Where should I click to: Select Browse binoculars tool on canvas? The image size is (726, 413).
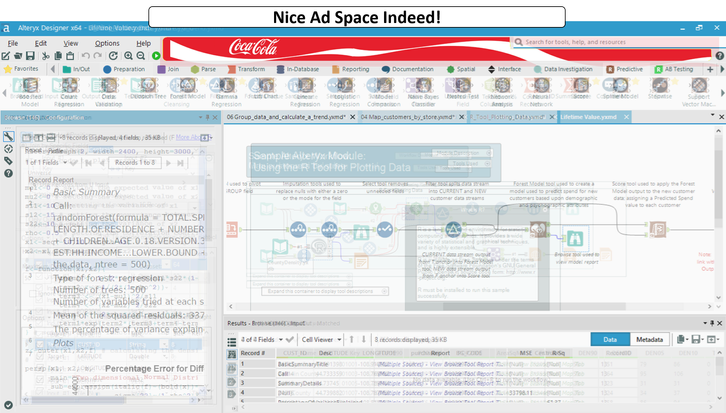[575, 238]
